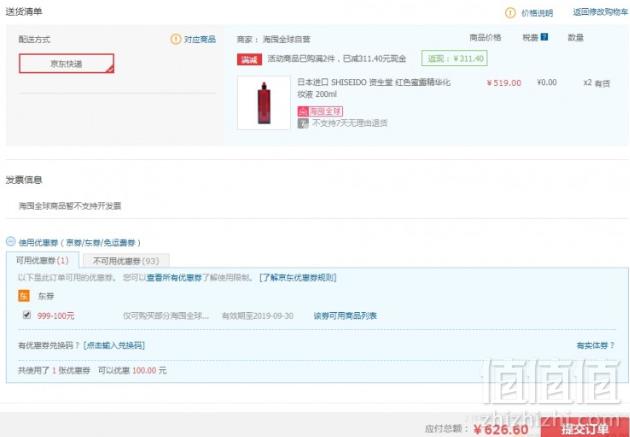Image resolution: width=630 pixels, height=437 pixels.
Task: Uncheck the 999-100元 coupon checkbox
Action: [x=27, y=314]
